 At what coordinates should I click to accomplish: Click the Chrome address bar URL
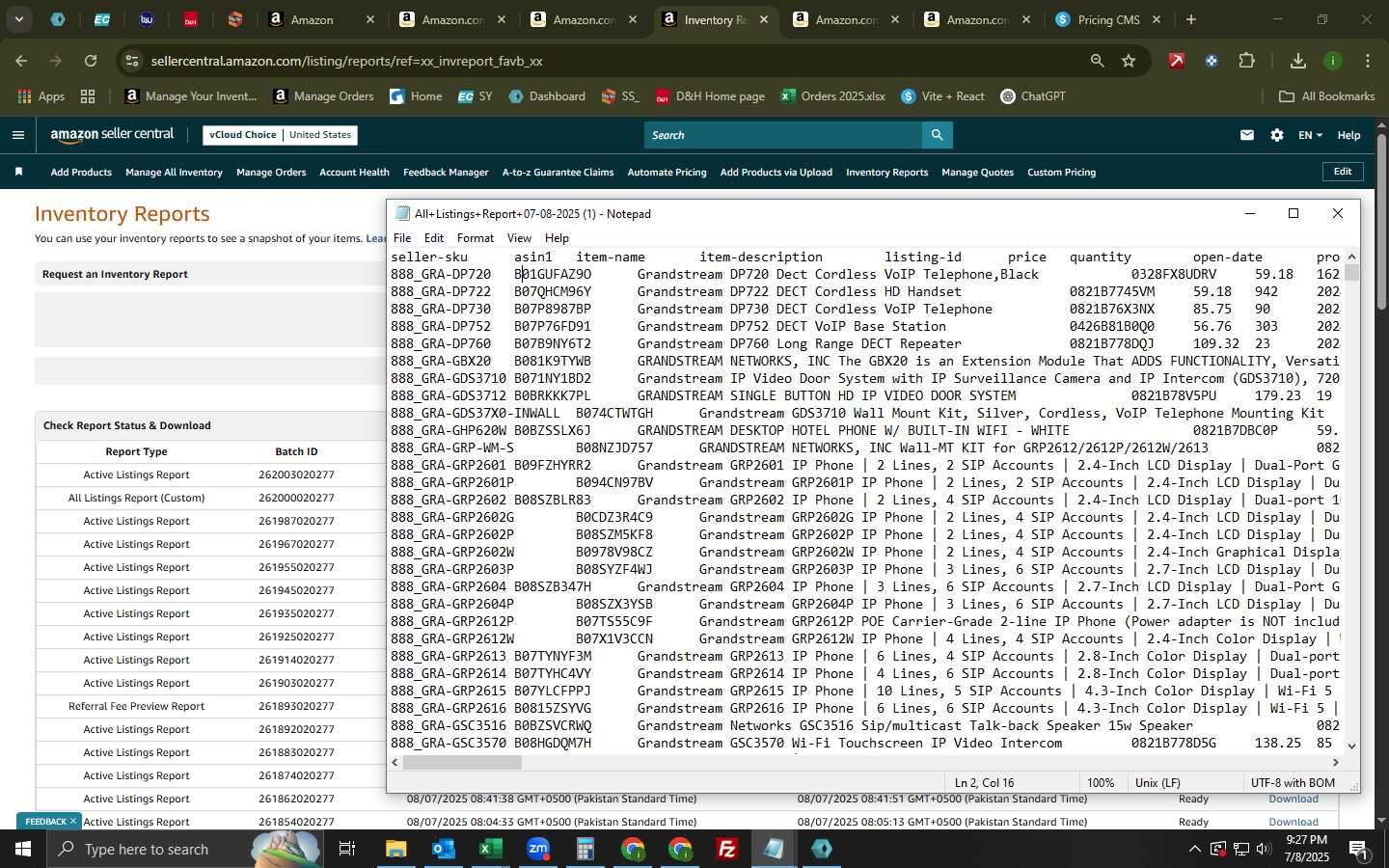[x=346, y=61]
